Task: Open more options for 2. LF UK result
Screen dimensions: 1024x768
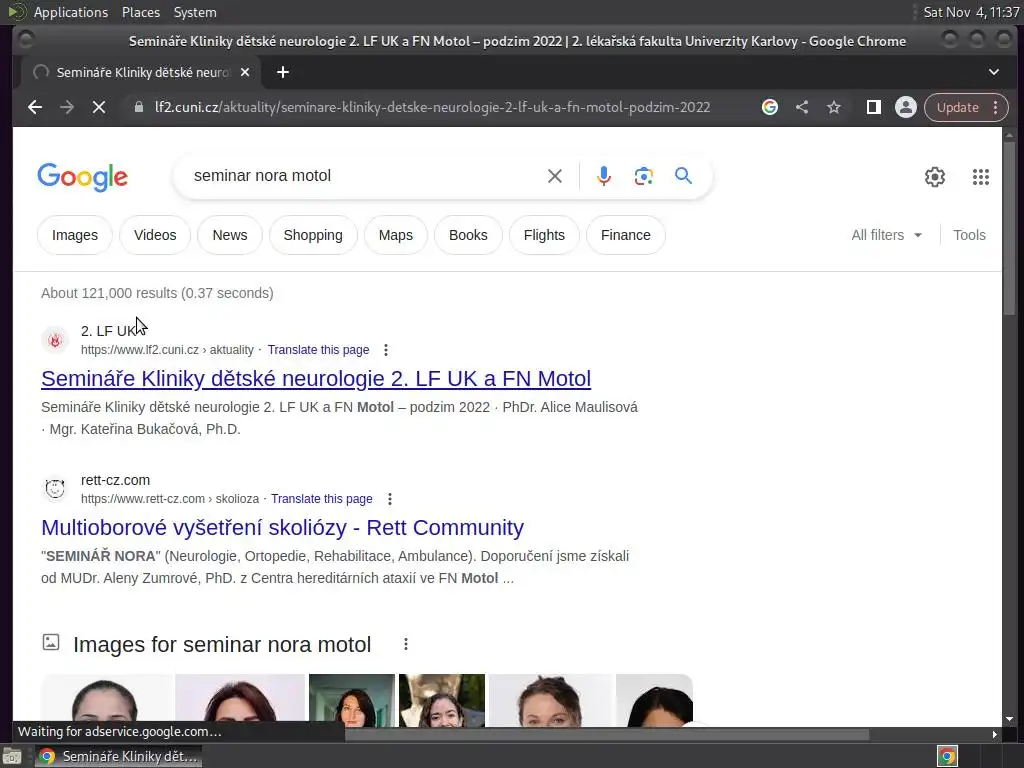Action: [386, 350]
